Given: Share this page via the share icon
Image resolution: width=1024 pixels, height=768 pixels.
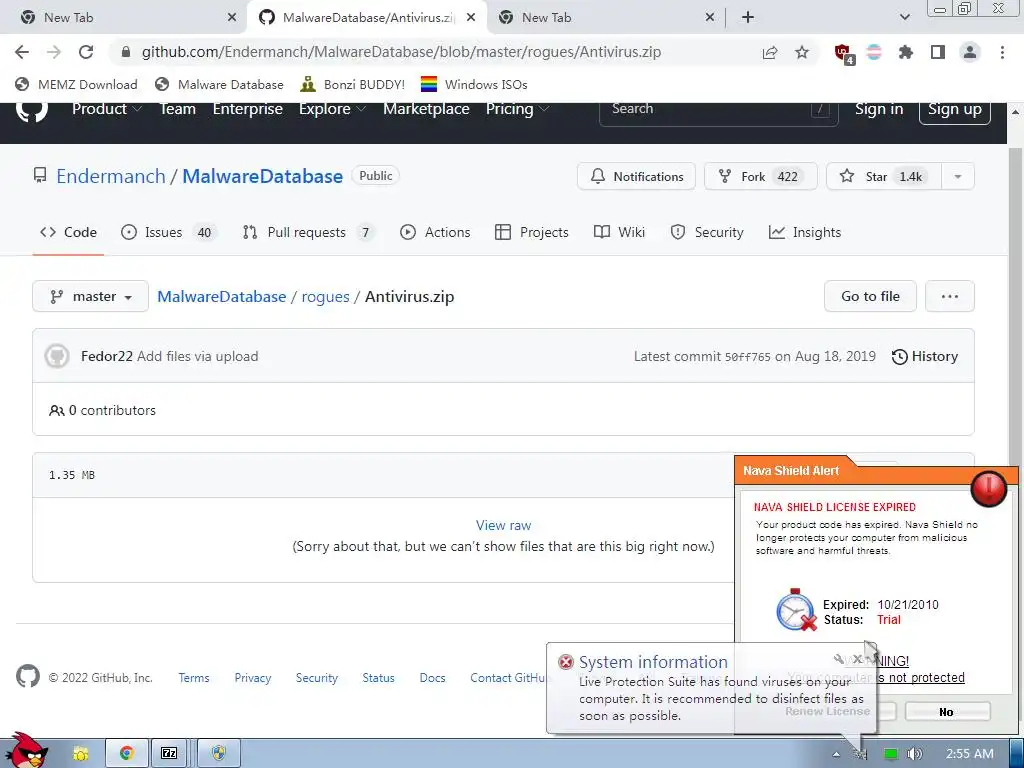Looking at the screenshot, I should [770, 52].
